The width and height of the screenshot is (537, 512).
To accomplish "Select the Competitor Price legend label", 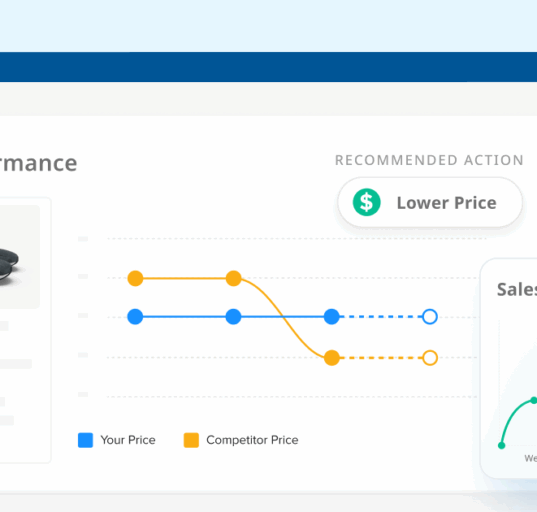I will point(252,440).
